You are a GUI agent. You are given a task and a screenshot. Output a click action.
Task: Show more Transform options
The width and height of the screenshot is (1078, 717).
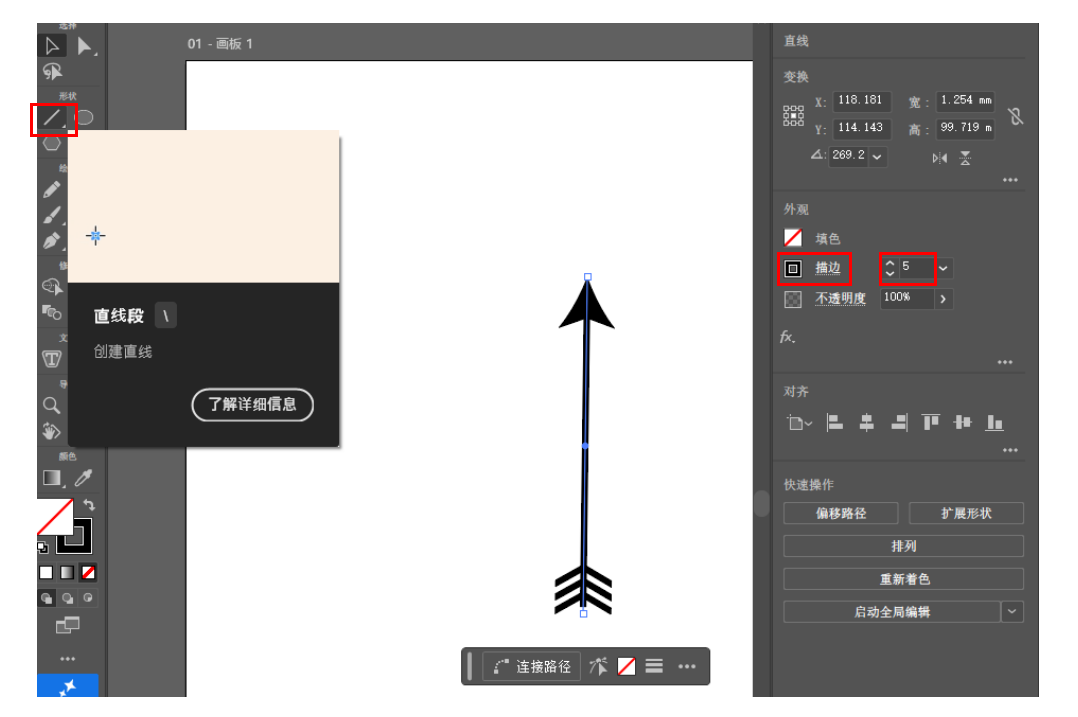(1010, 180)
